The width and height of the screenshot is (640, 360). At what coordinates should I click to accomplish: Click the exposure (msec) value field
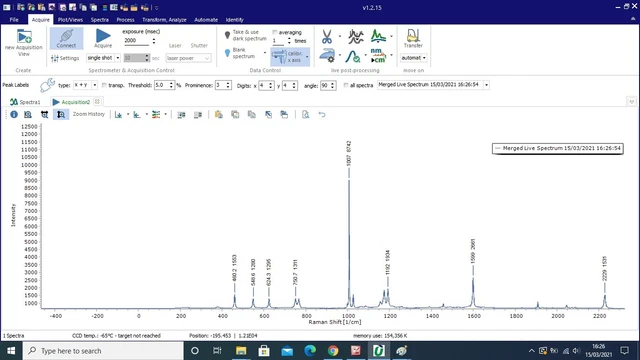coord(136,40)
